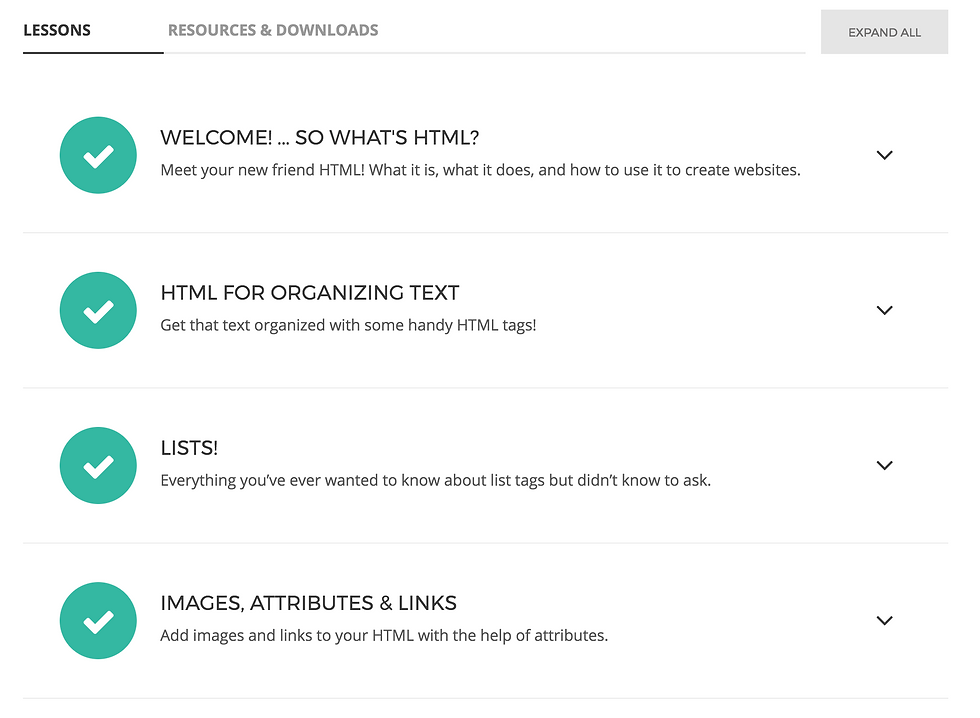The image size is (980, 718).
Task: Click the dark underline beneath Lessons tab
Action: pos(93,53)
